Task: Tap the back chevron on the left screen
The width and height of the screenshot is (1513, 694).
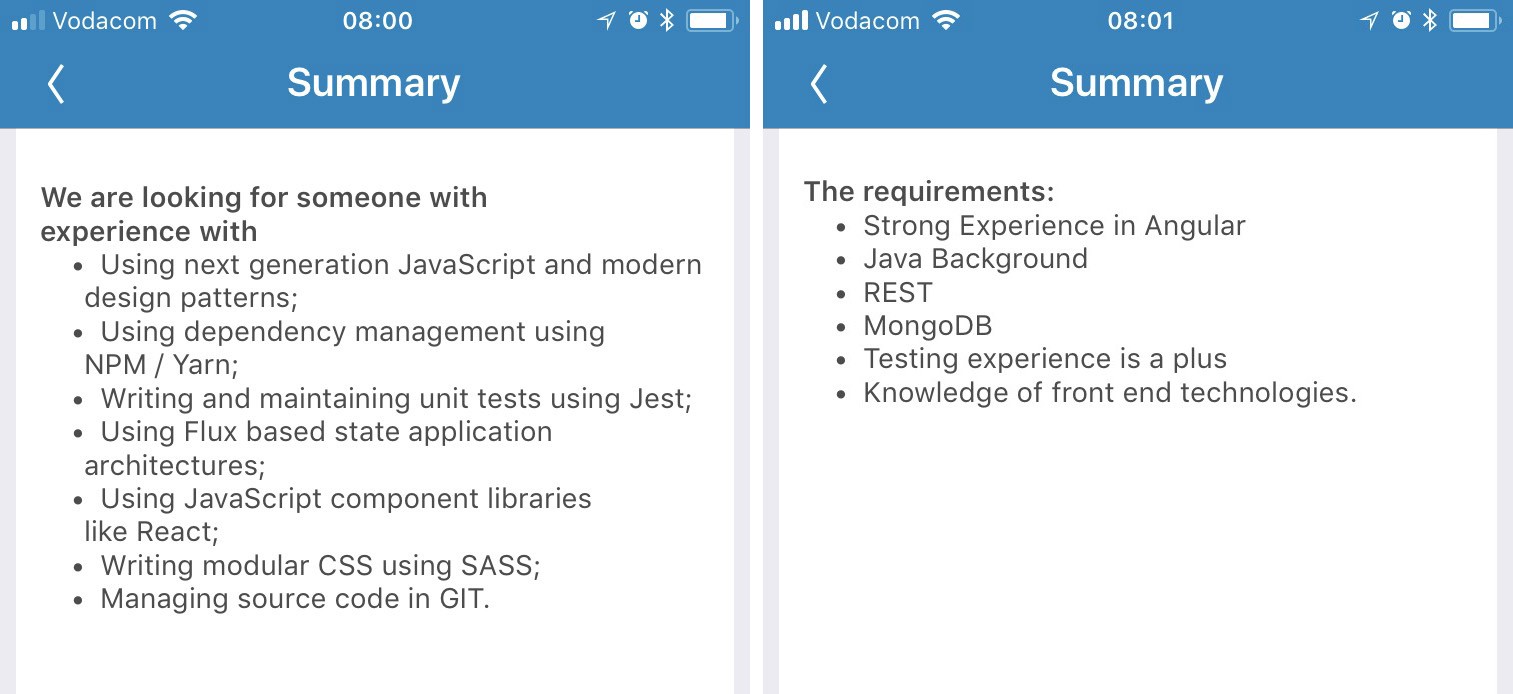Action: (56, 84)
